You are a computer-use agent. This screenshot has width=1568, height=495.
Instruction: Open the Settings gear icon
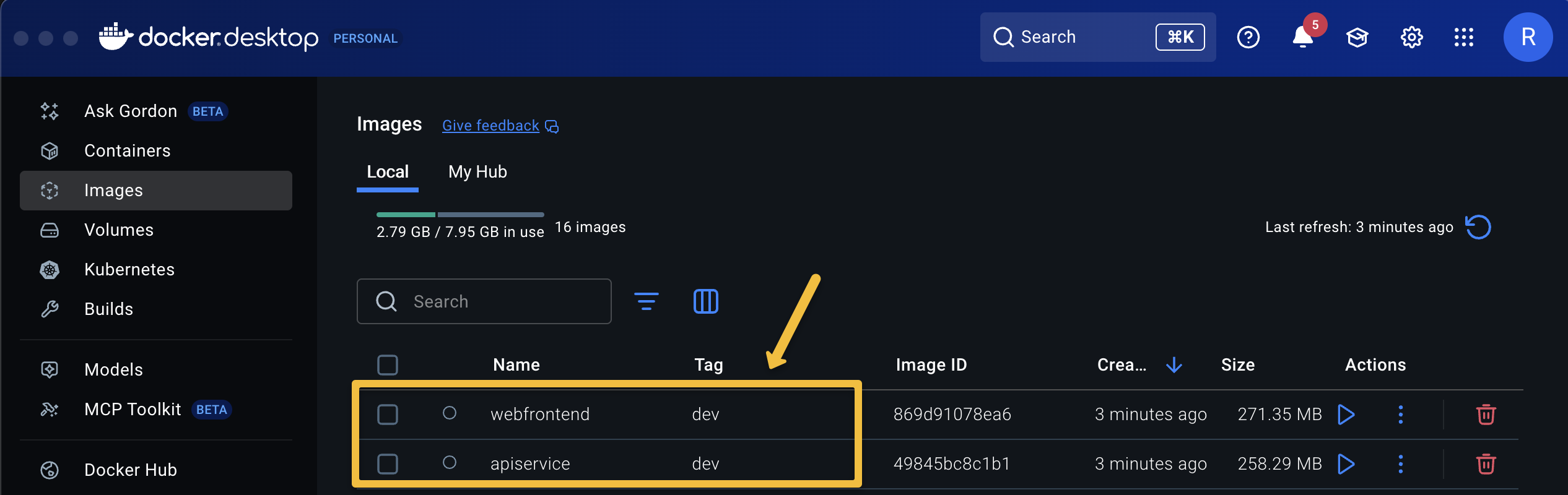[1411, 38]
